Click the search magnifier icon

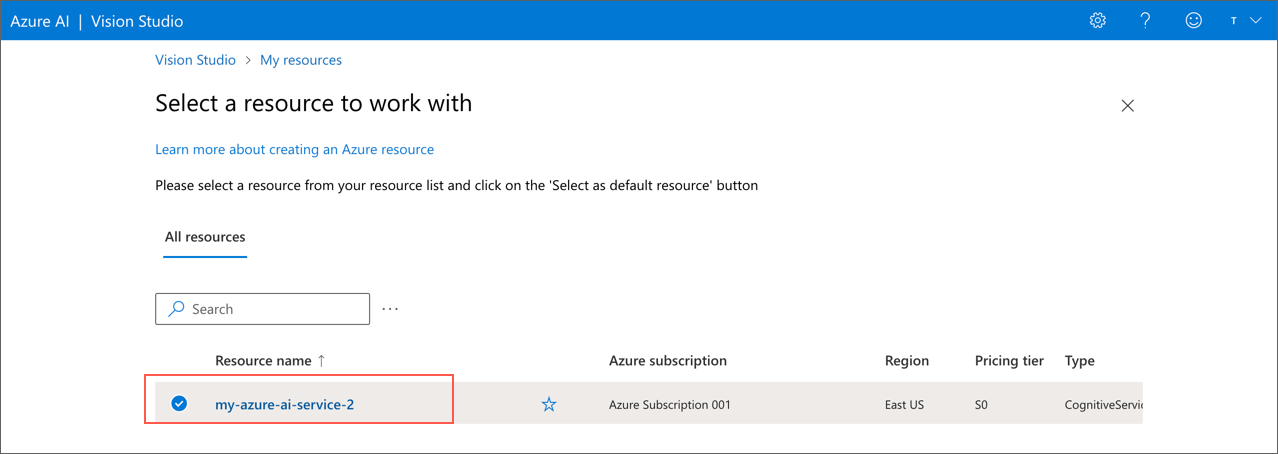(x=176, y=309)
